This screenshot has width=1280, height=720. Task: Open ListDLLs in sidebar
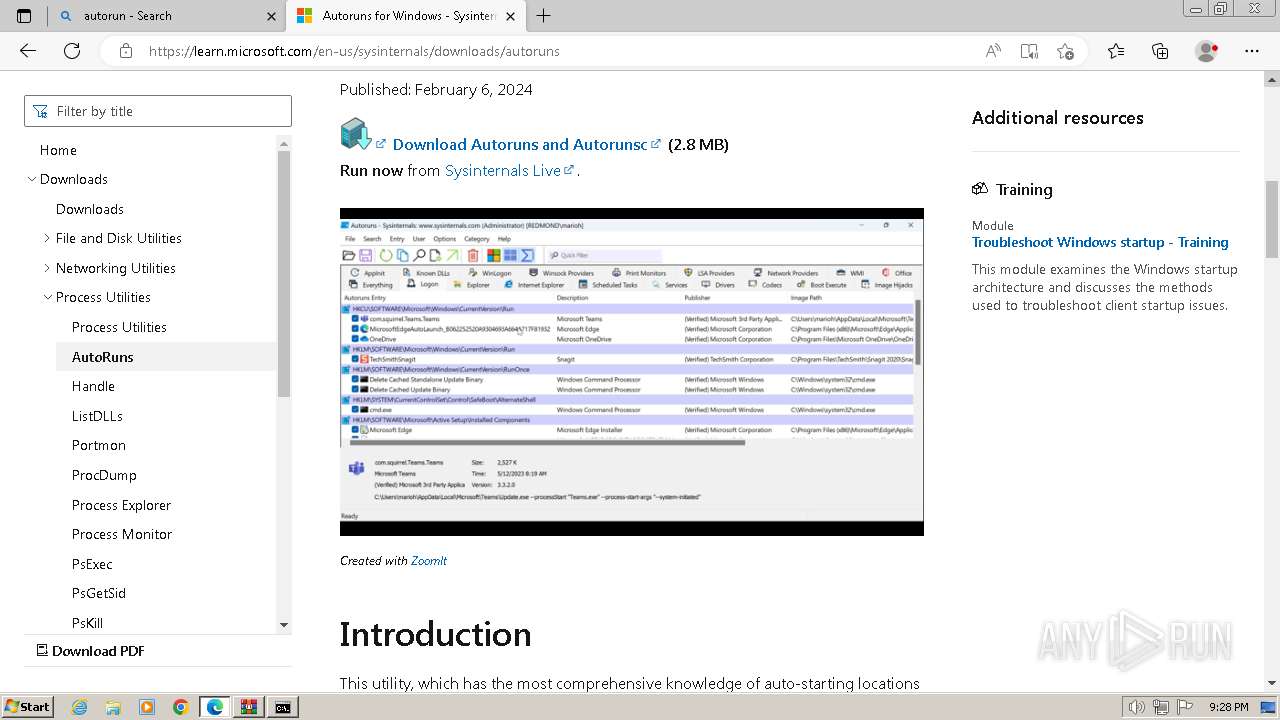(97, 416)
